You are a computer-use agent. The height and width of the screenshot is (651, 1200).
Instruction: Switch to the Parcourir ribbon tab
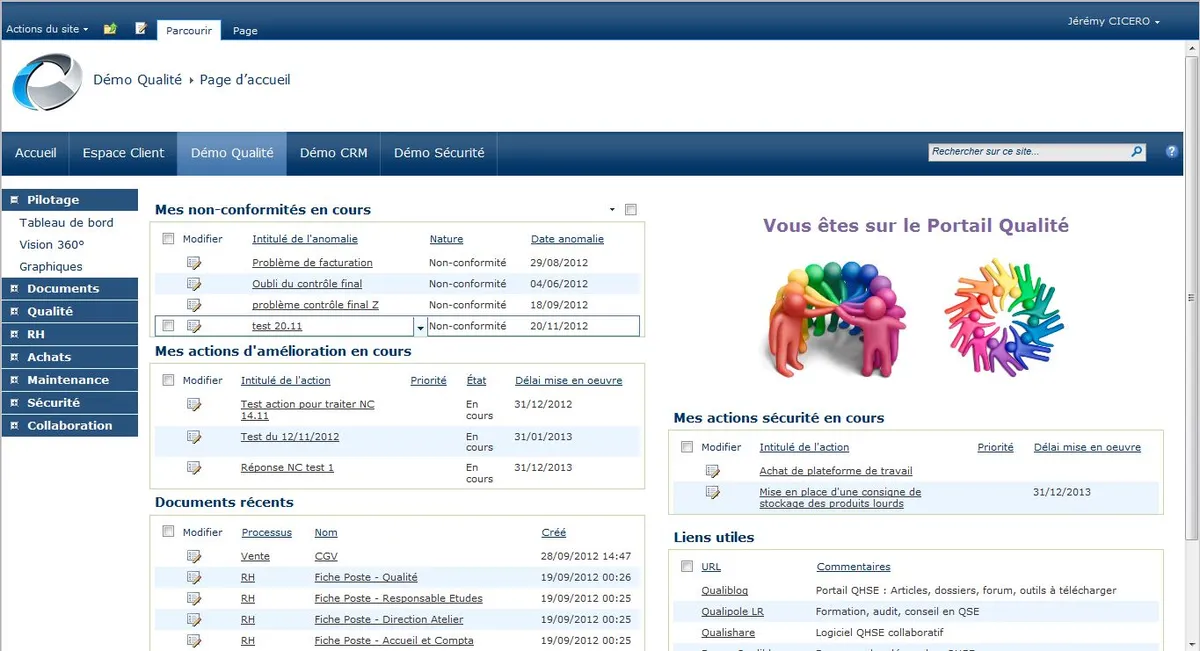tap(189, 30)
